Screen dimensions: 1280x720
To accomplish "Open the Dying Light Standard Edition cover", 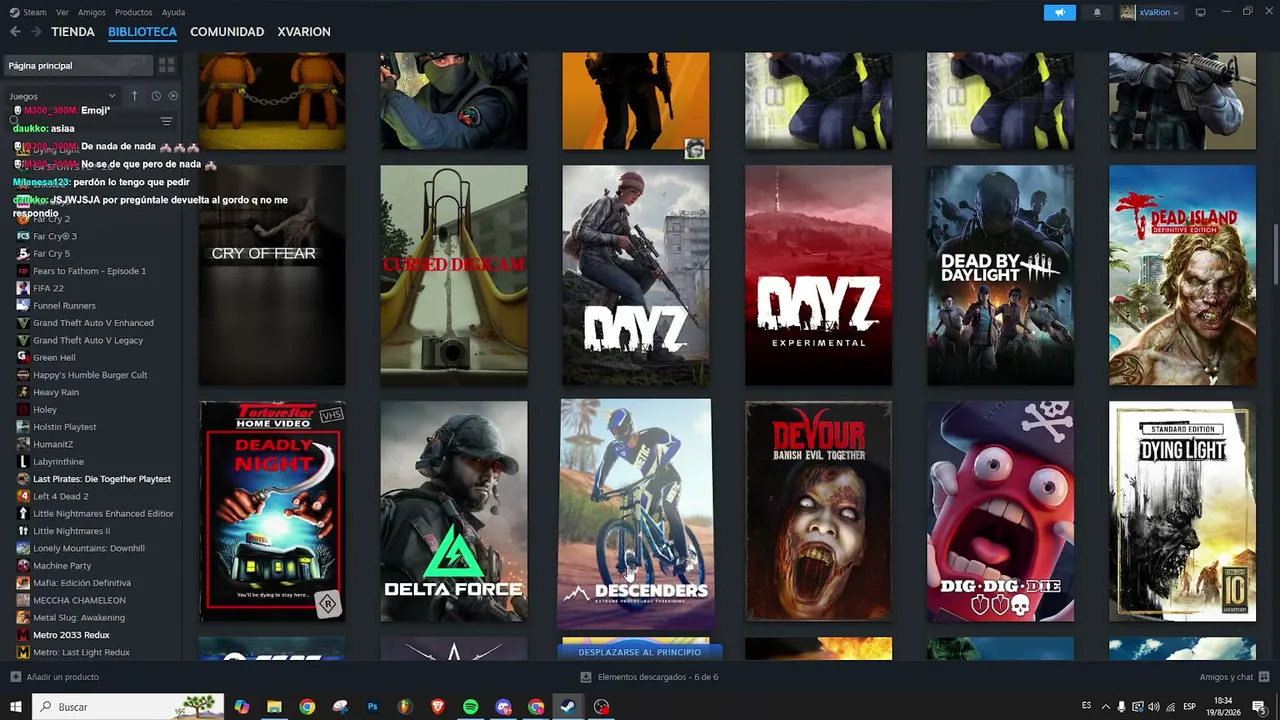I will [x=1182, y=511].
